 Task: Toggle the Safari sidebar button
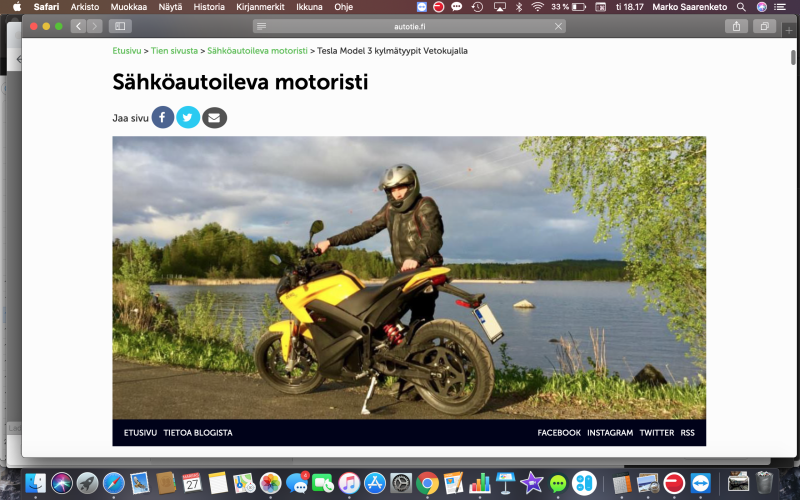tap(120, 26)
